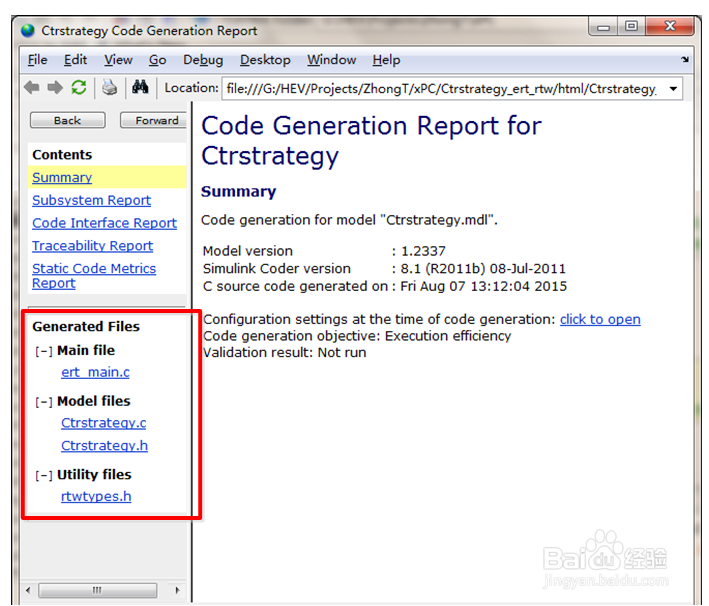Open the ert_main.c file link
This screenshot has width=709, height=606.
[x=95, y=372]
